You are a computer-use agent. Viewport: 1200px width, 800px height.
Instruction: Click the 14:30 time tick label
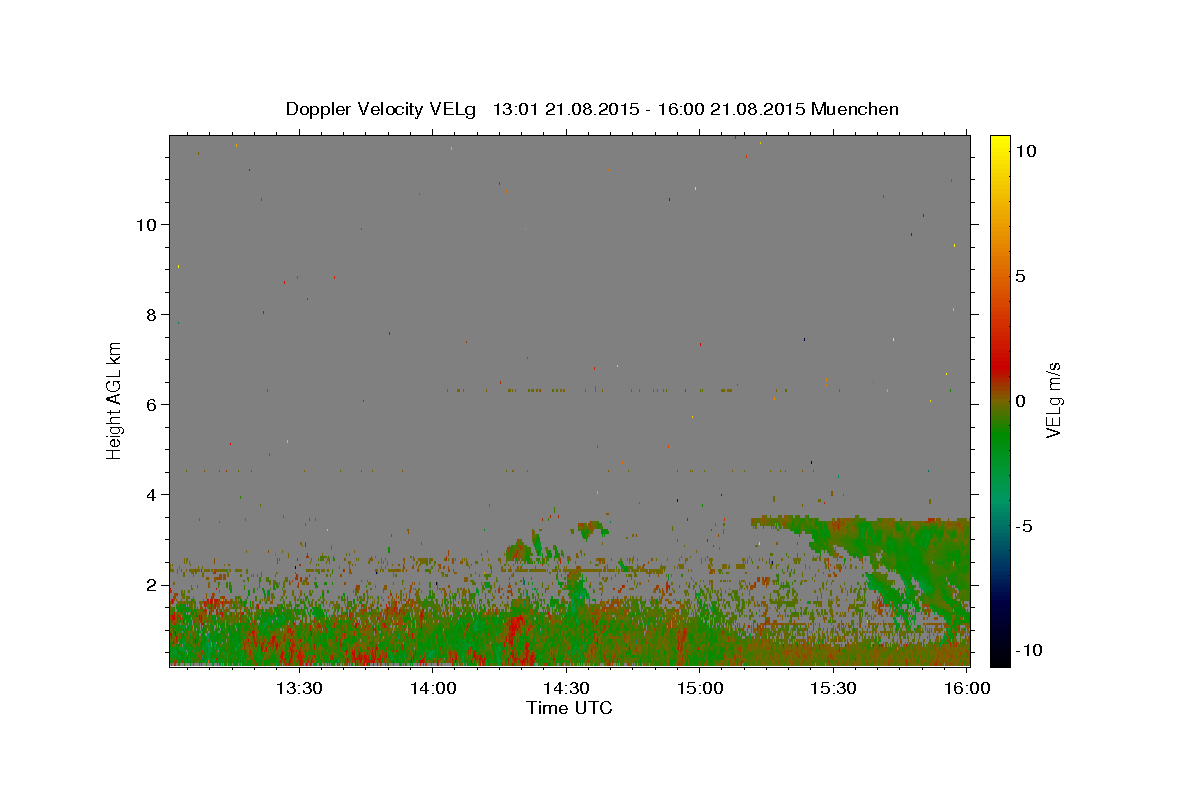(567, 688)
